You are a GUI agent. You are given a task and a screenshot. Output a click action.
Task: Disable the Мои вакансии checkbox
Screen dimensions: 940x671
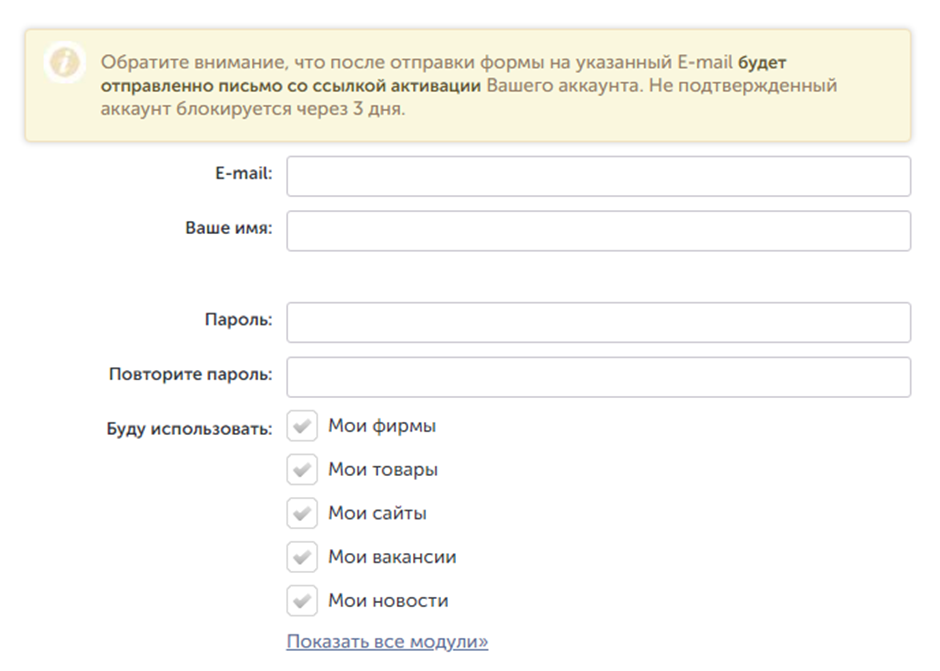coord(302,557)
